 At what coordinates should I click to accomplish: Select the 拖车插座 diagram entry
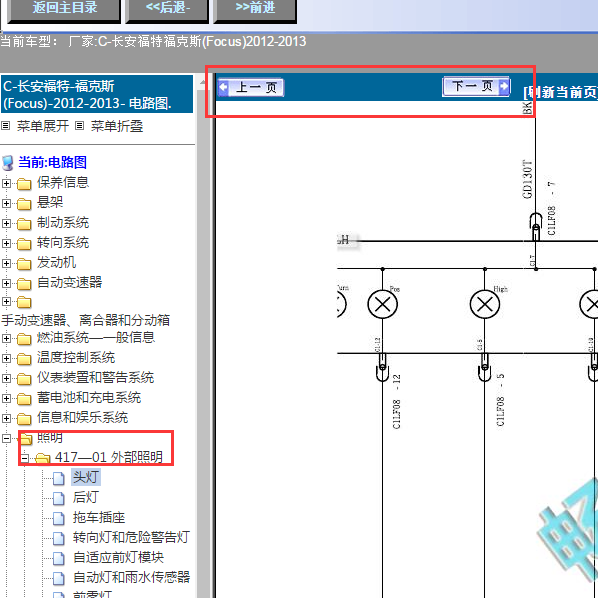point(99,518)
